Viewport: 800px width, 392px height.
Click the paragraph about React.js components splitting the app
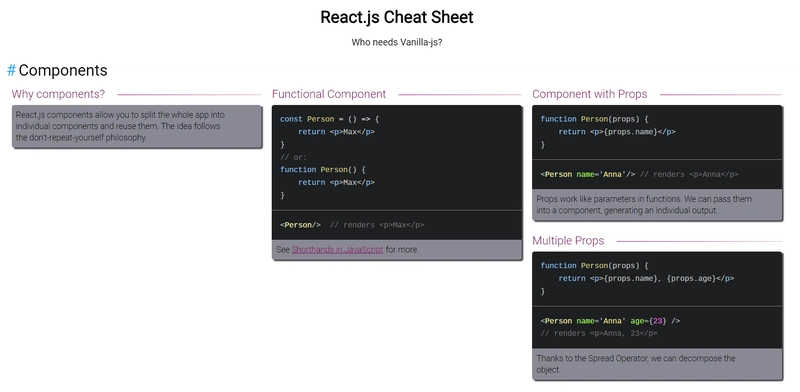pos(120,126)
